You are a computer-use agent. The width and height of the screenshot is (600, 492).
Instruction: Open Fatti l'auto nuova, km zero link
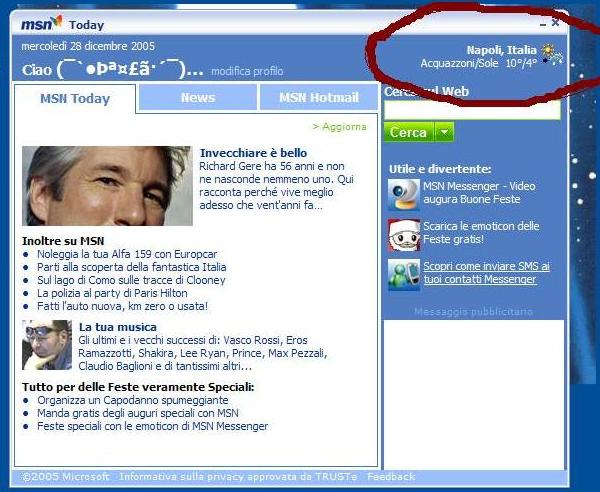click(x=122, y=306)
